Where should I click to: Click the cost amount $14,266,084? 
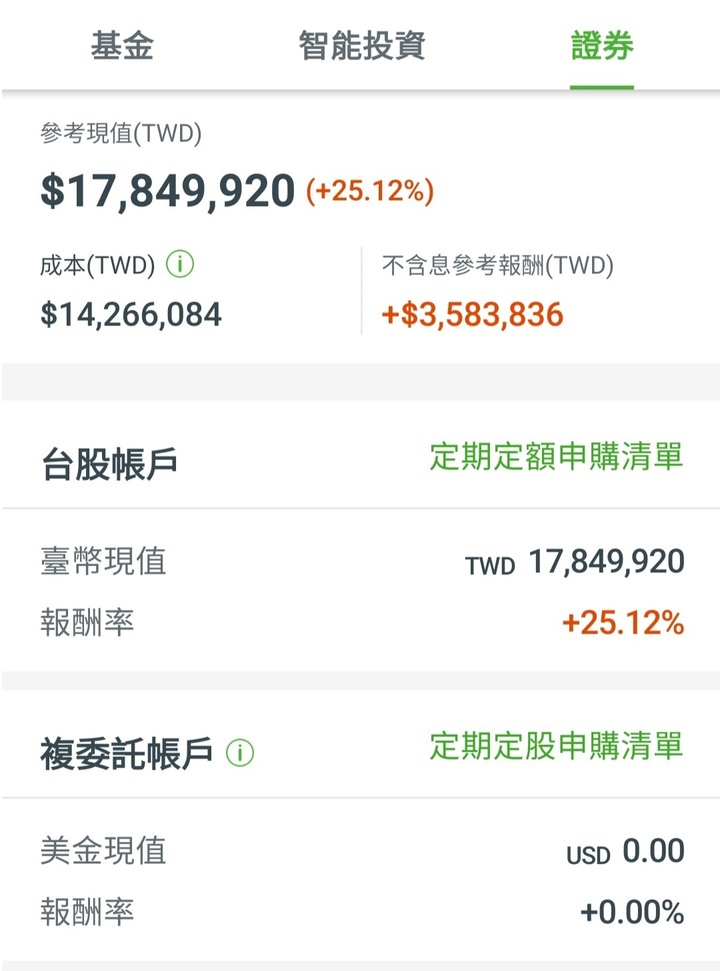(x=131, y=315)
